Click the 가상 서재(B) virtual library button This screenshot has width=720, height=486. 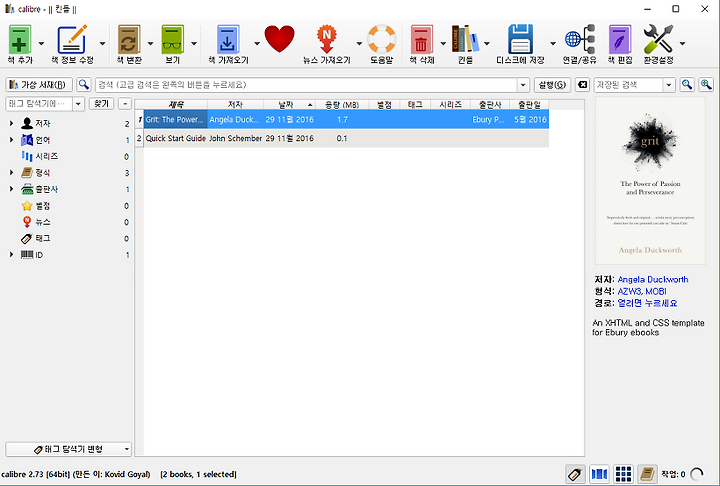point(39,85)
